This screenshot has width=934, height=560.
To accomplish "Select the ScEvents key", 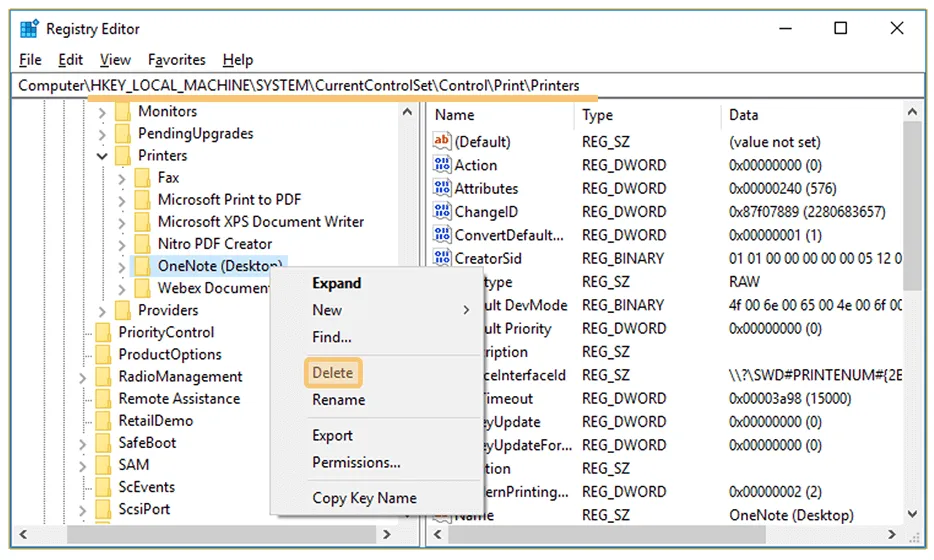I will click(147, 487).
